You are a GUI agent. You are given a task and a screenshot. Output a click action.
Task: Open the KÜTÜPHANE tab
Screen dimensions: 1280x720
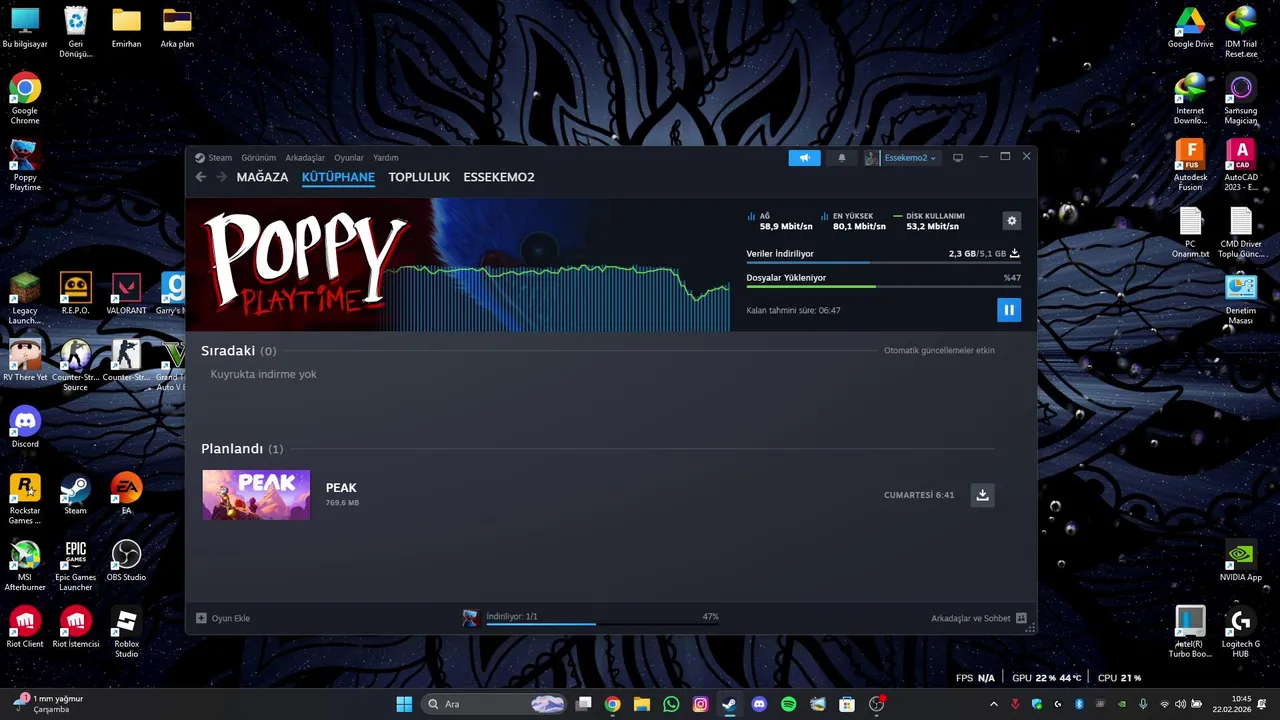(338, 177)
